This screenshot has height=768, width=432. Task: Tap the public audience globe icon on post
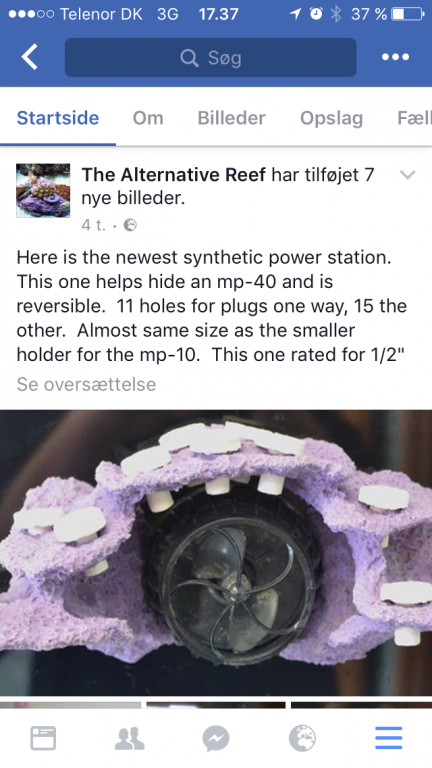pyautogui.click(x=130, y=225)
